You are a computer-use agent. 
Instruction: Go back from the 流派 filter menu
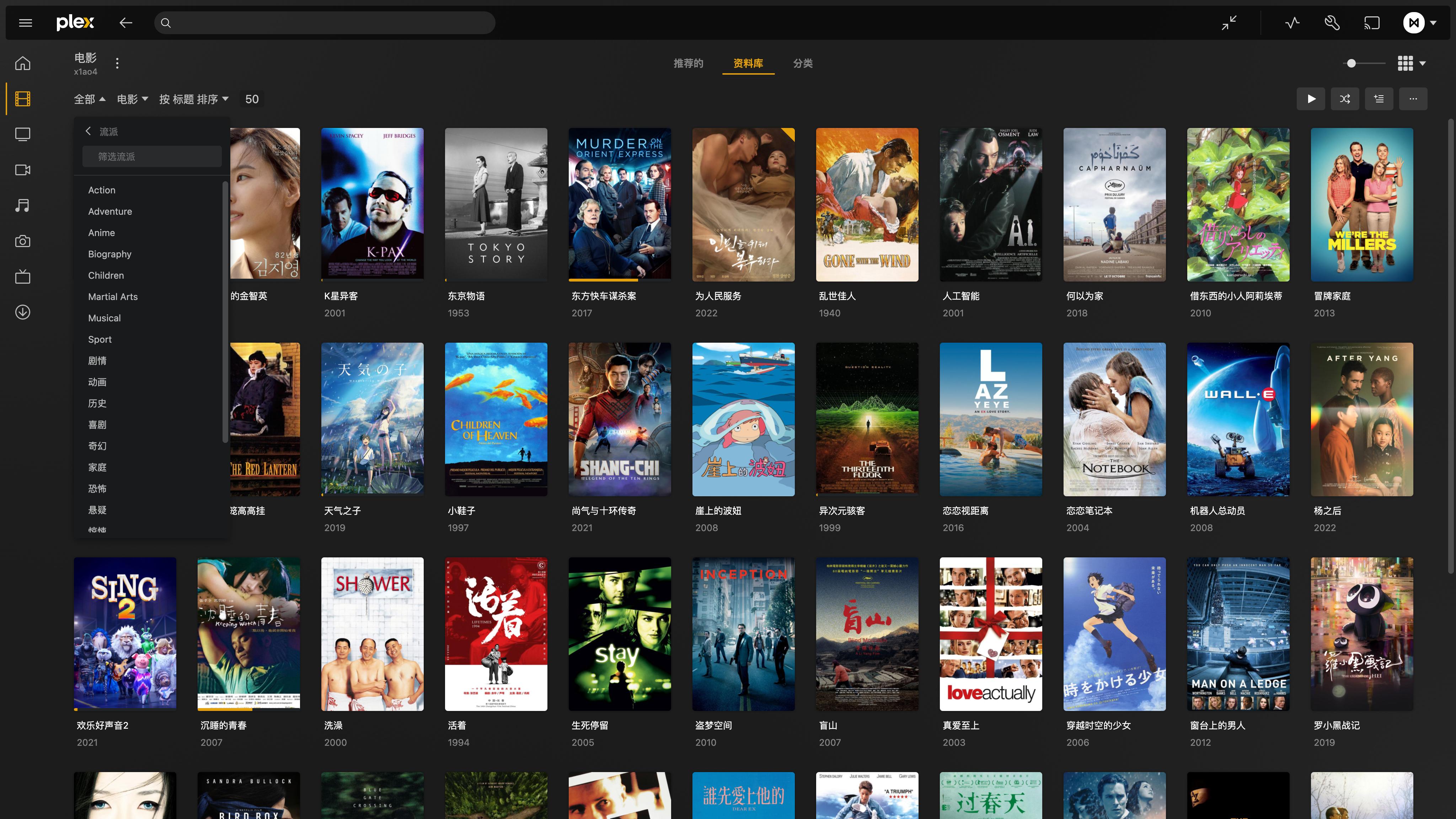click(88, 131)
